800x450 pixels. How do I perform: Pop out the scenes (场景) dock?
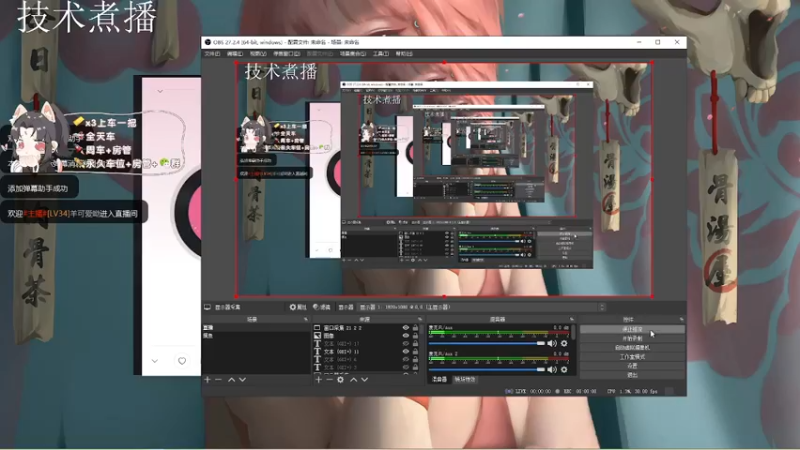(306, 319)
